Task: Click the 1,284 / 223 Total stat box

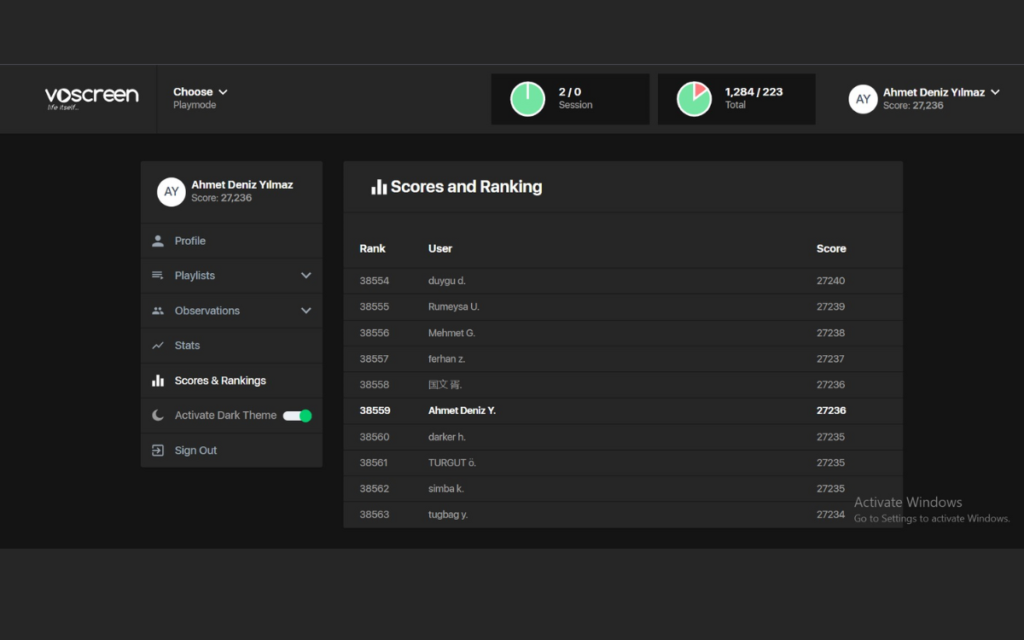Action: (x=737, y=99)
